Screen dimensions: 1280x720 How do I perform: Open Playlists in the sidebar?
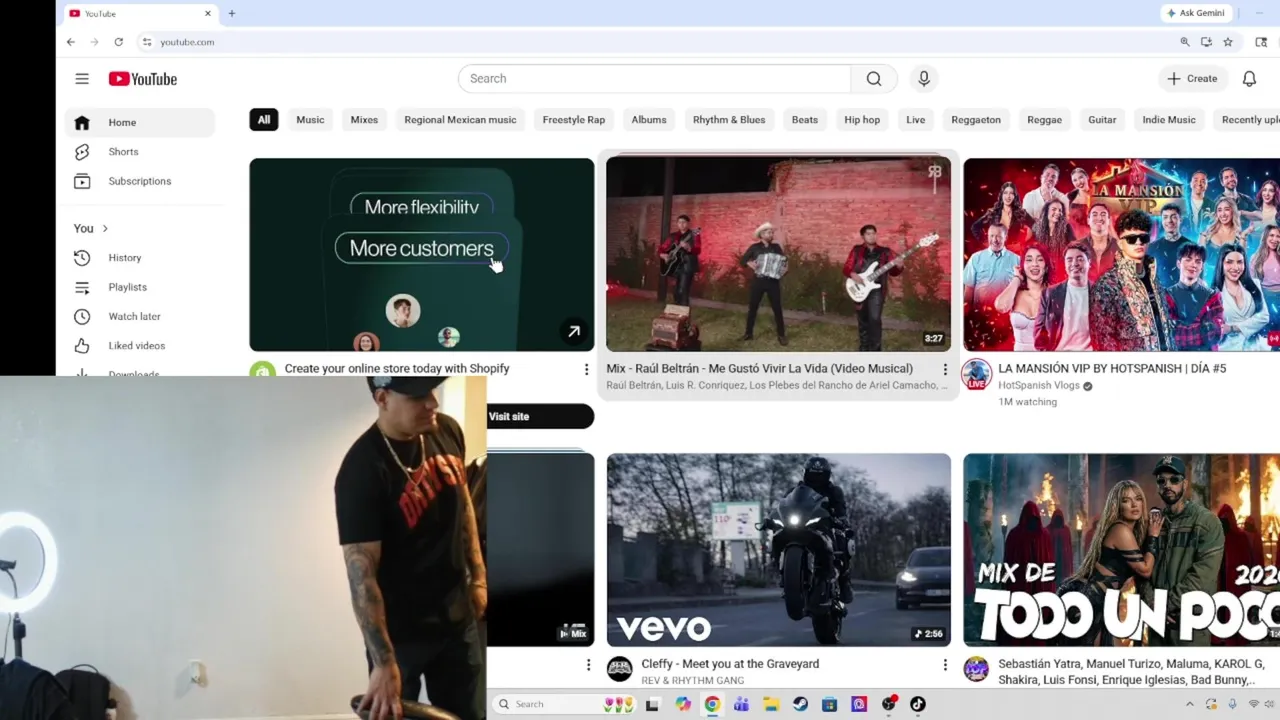(x=140, y=287)
